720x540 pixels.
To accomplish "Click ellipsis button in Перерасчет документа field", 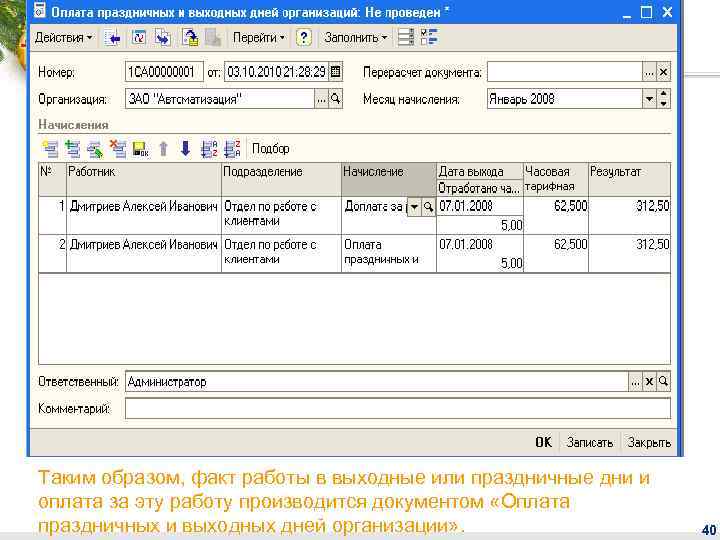I will [x=649, y=72].
